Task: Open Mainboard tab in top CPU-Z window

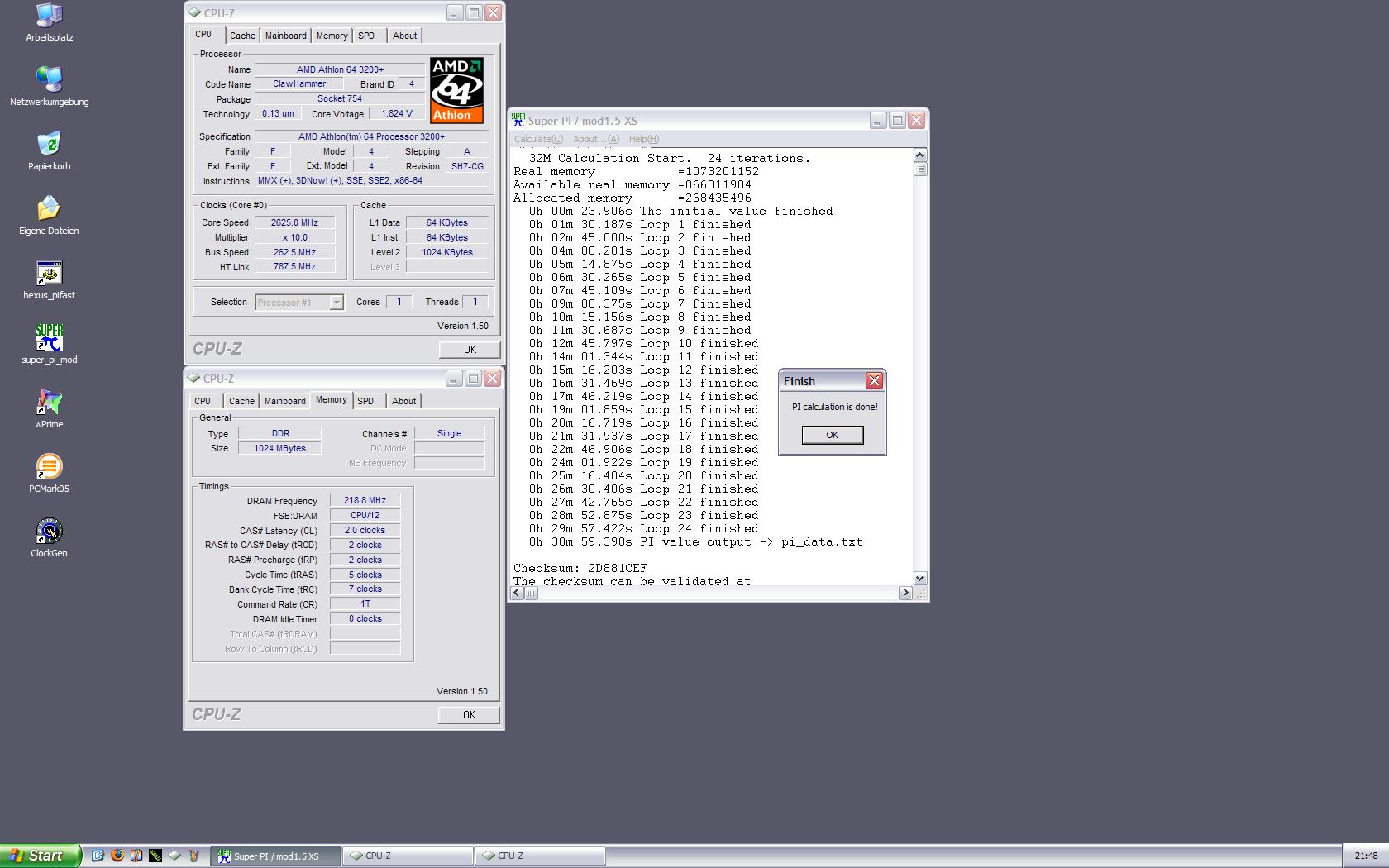Action: tap(285, 36)
